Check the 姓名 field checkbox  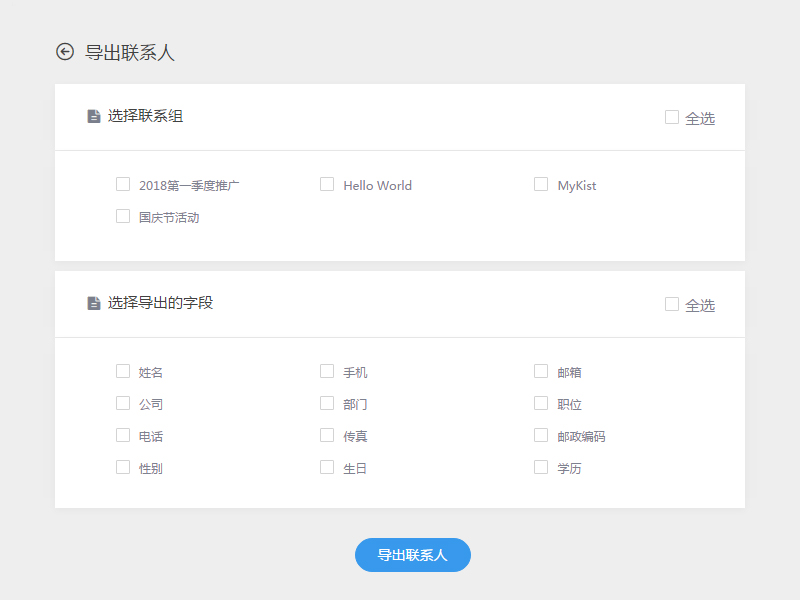tap(123, 371)
